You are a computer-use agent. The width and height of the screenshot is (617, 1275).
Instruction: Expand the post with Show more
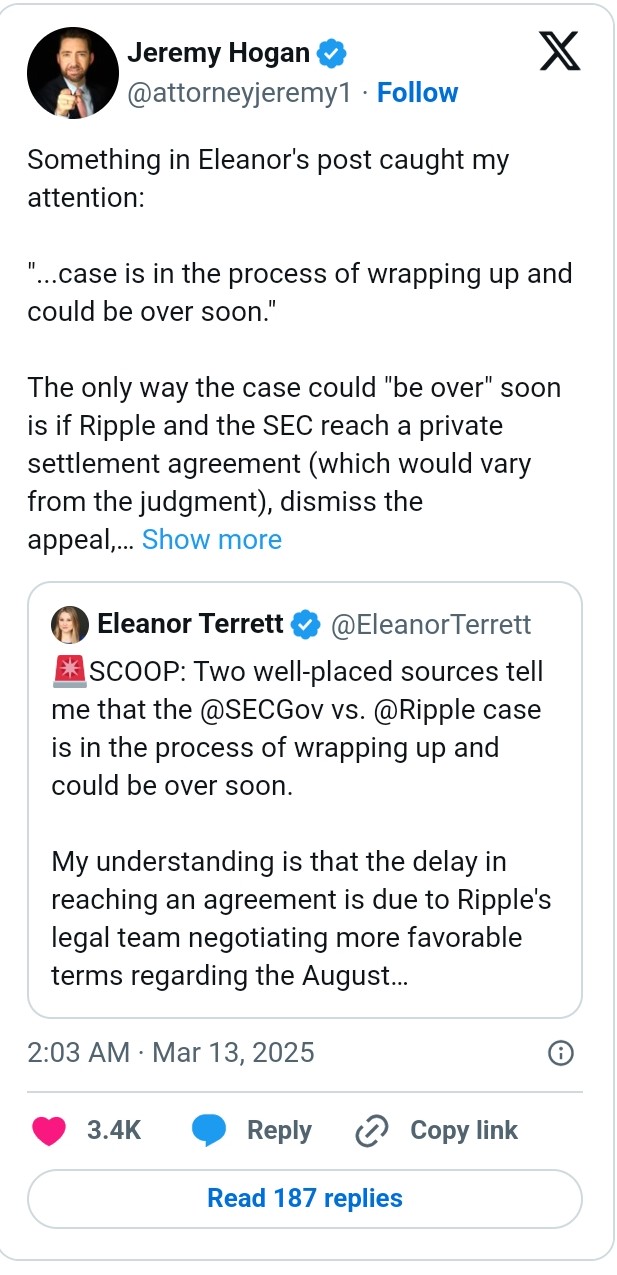[211, 539]
